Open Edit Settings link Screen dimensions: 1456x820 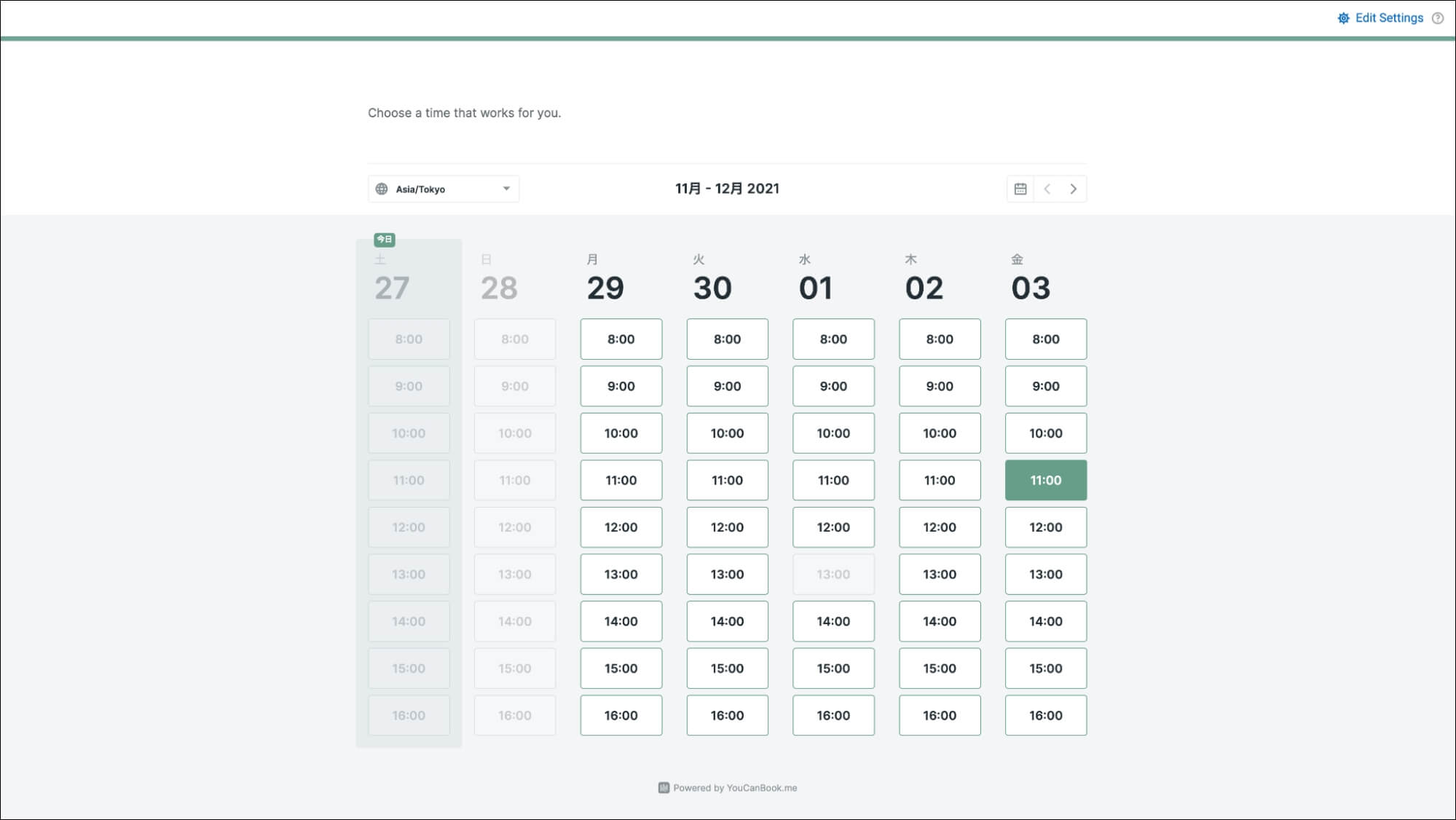pos(1388,18)
